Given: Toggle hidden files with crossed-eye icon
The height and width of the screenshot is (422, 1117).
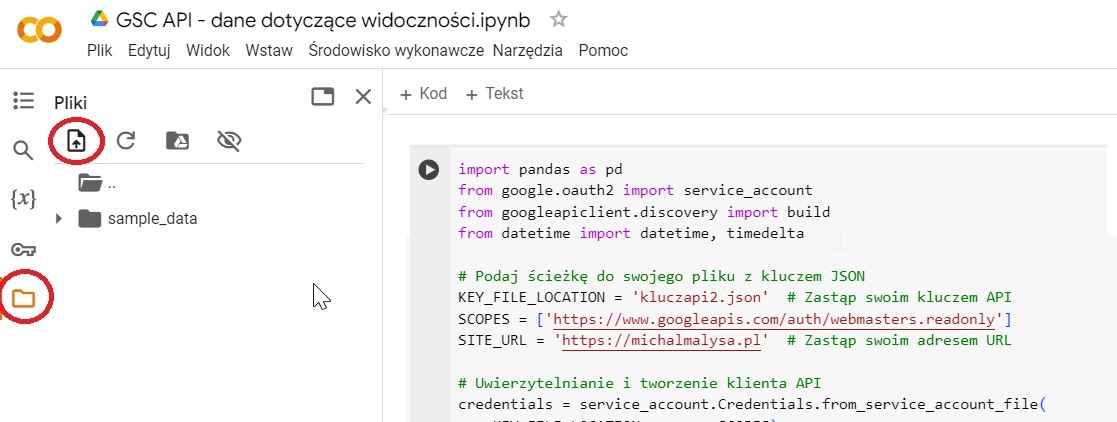Looking at the screenshot, I should click(229, 141).
